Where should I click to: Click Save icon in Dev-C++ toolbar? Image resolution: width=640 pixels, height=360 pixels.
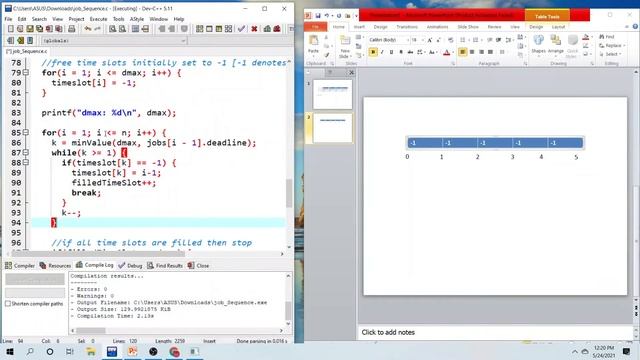pyautogui.click(x=30, y=29)
